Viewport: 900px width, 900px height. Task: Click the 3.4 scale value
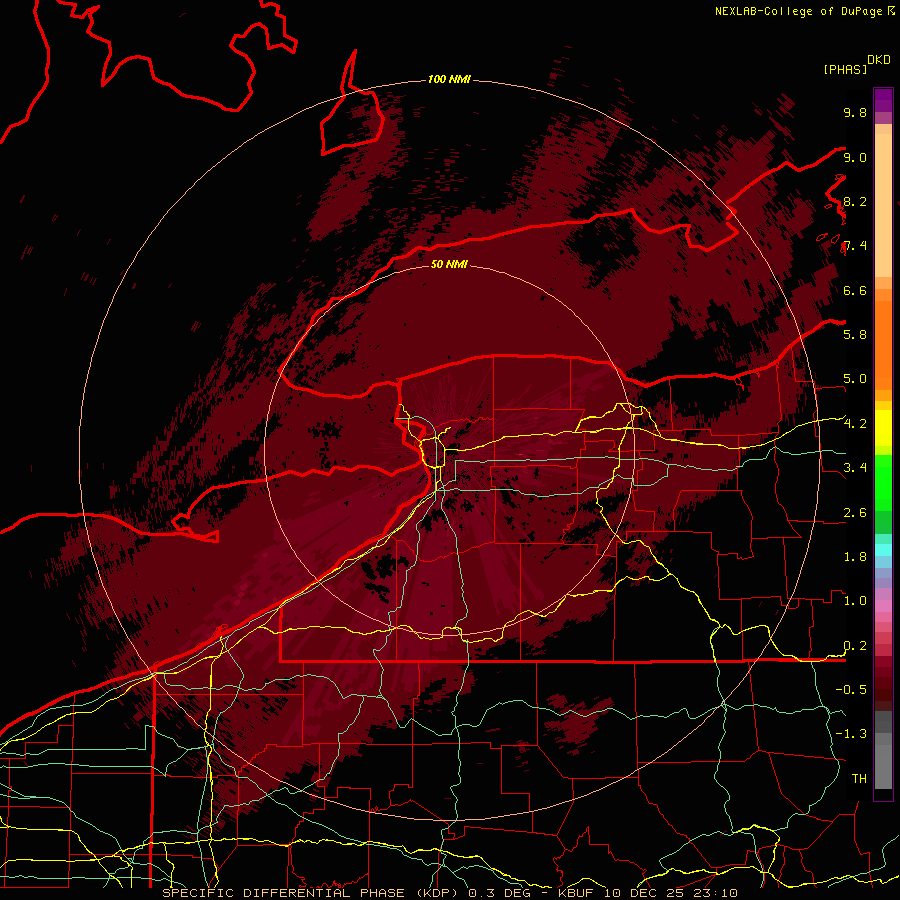pyautogui.click(x=855, y=467)
